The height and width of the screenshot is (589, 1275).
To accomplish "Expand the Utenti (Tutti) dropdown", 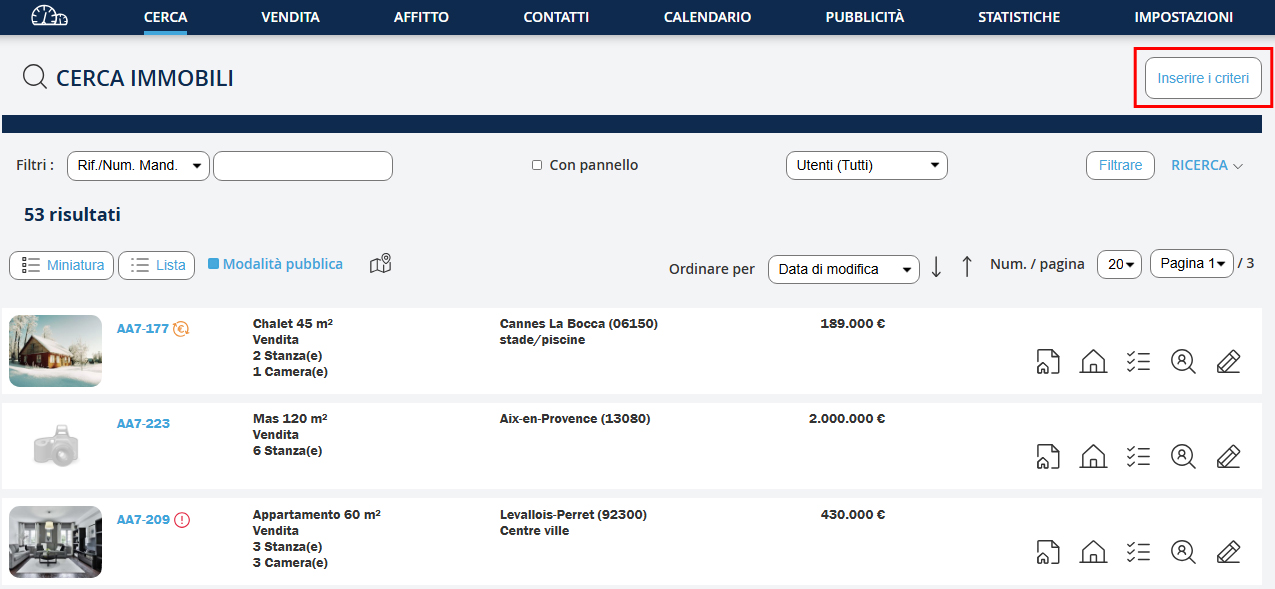I will (x=866, y=166).
